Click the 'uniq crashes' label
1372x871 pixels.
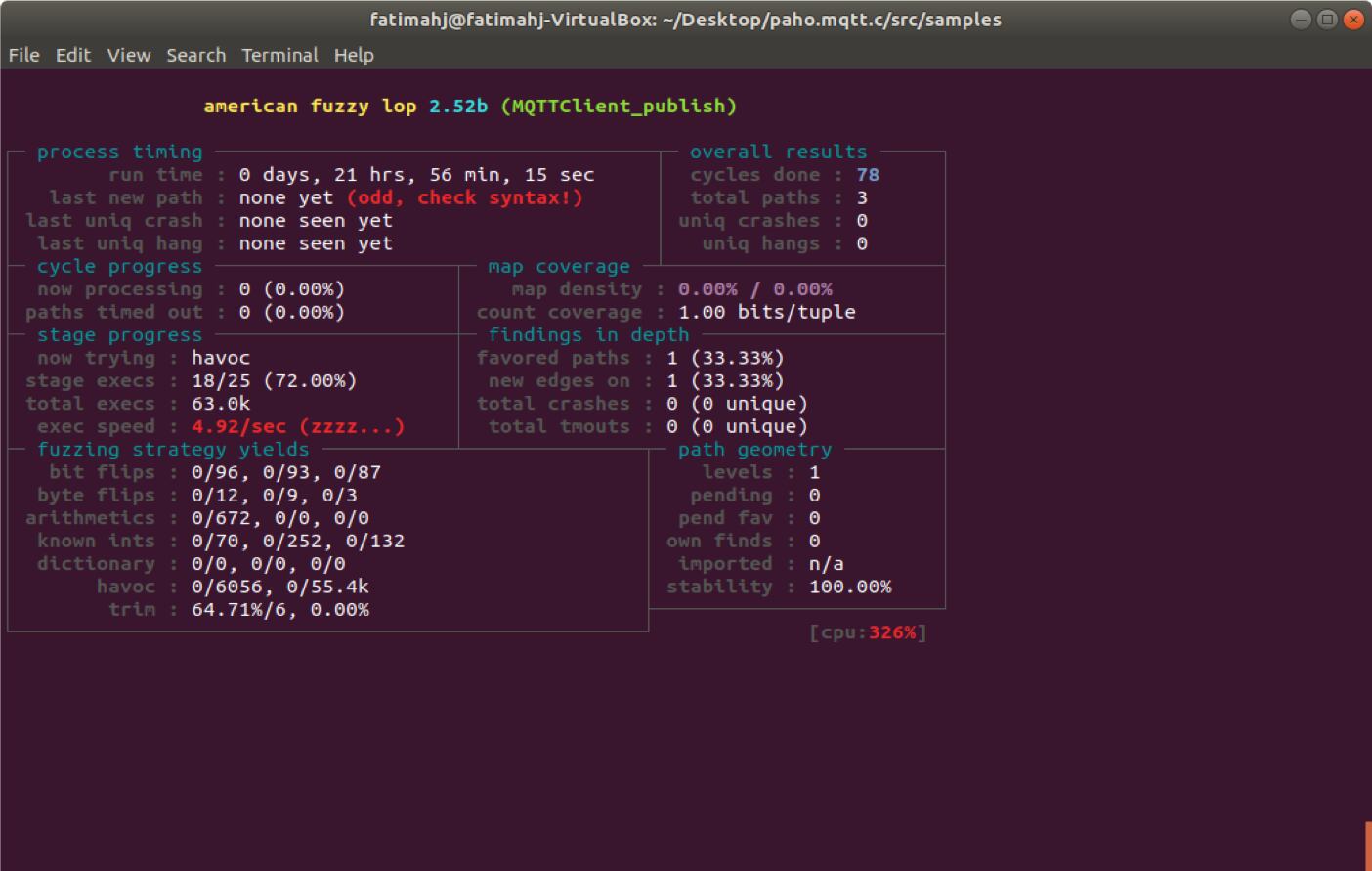coord(749,221)
